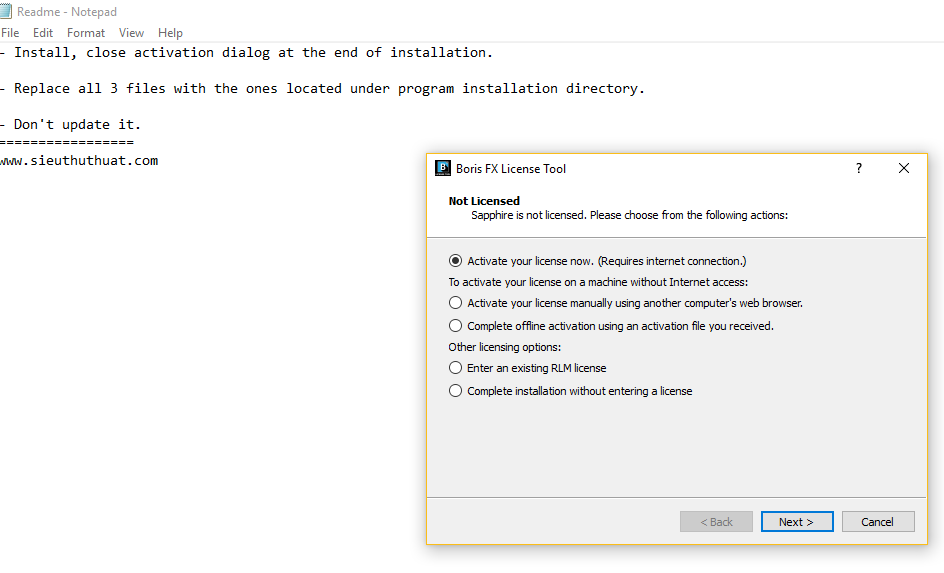944x573 pixels.
Task: Open the Edit menu in Notepad
Action: click(43, 33)
